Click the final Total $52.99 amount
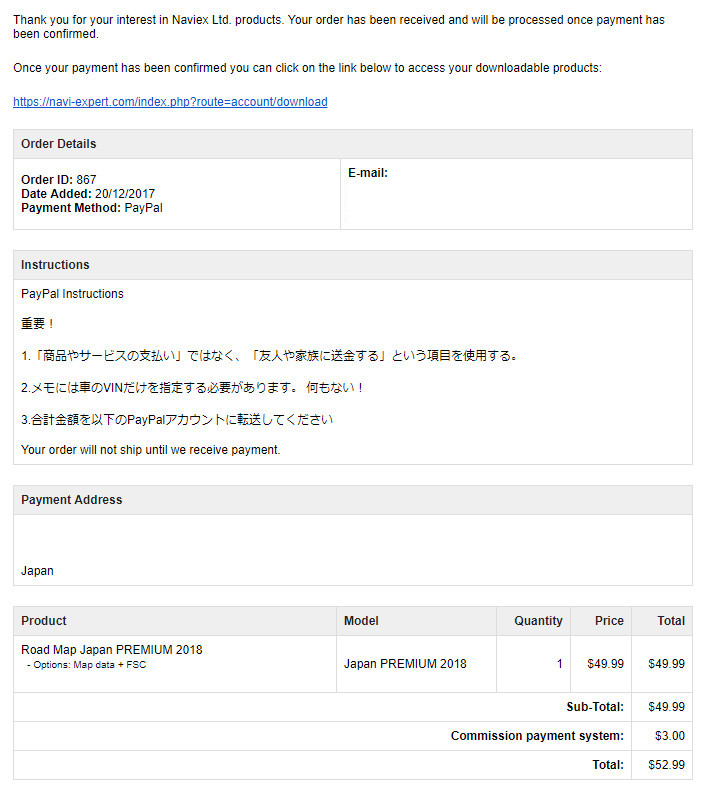The width and height of the screenshot is (705, 789). point(666,765)
